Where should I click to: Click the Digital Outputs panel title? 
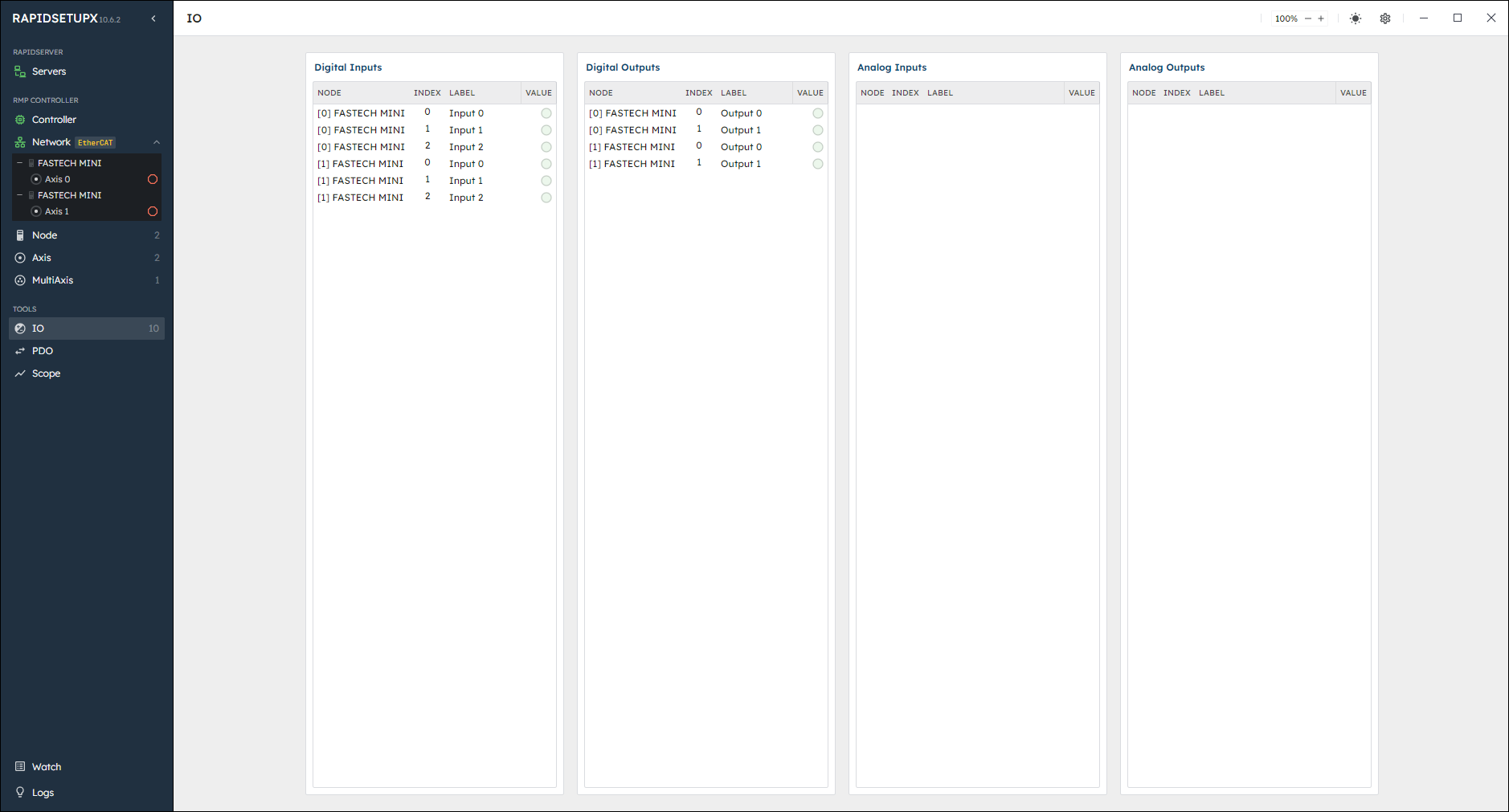[x=623, y=67]
